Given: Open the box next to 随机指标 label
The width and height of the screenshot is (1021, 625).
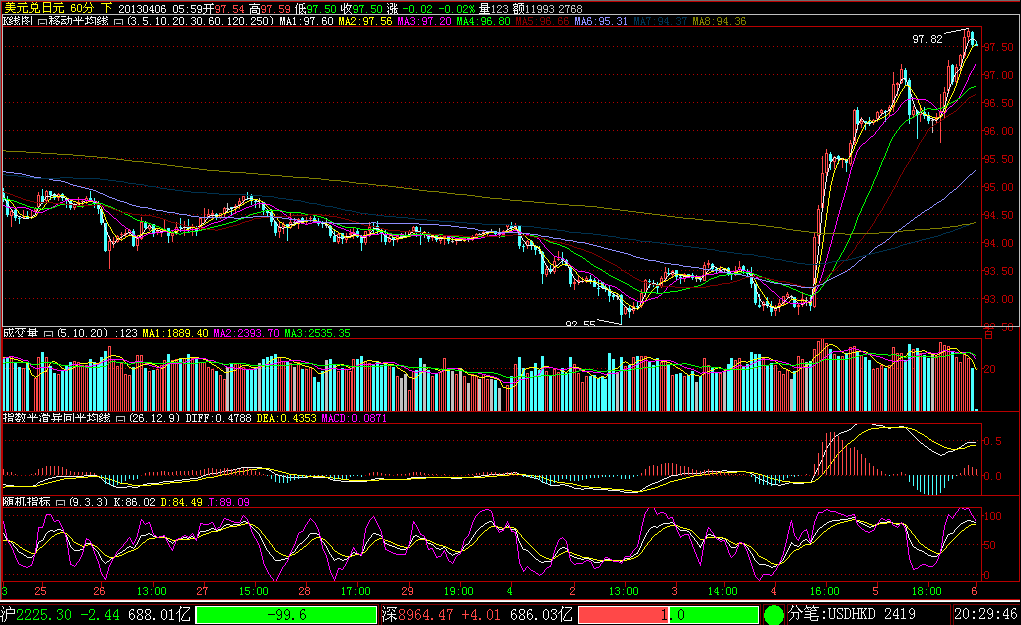Looking at the screenshot, I should click(x=62, y=503).
